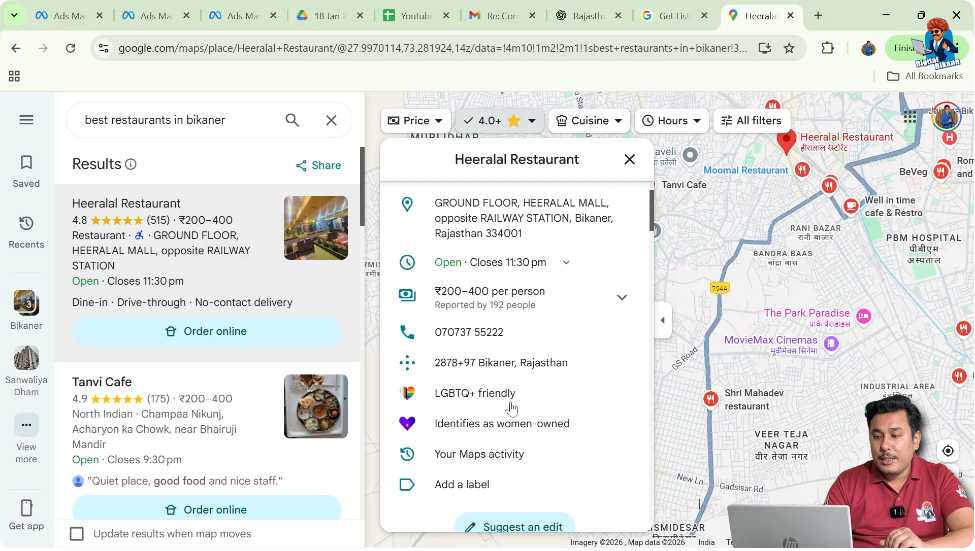This screenshot has width=975, height=551.
Task: Close the Heeralal Restaurant details card
Action: pyautogui.click(x=629, y=160)
